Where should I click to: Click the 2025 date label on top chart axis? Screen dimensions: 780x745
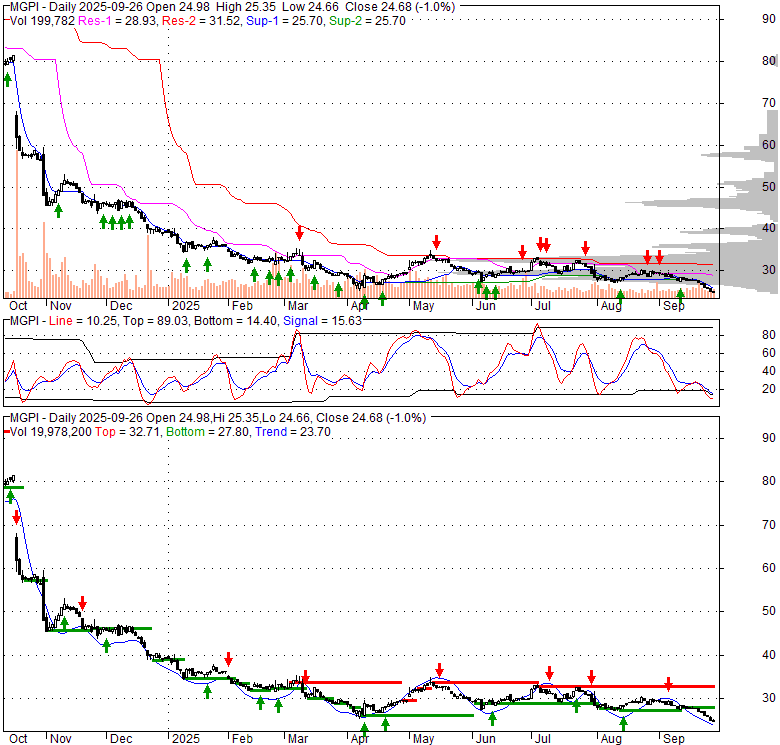coord(186,306)
